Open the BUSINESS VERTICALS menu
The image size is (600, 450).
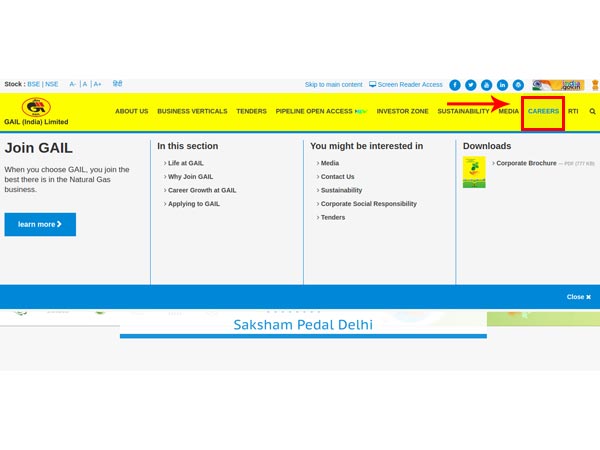(x=192, y=111)
